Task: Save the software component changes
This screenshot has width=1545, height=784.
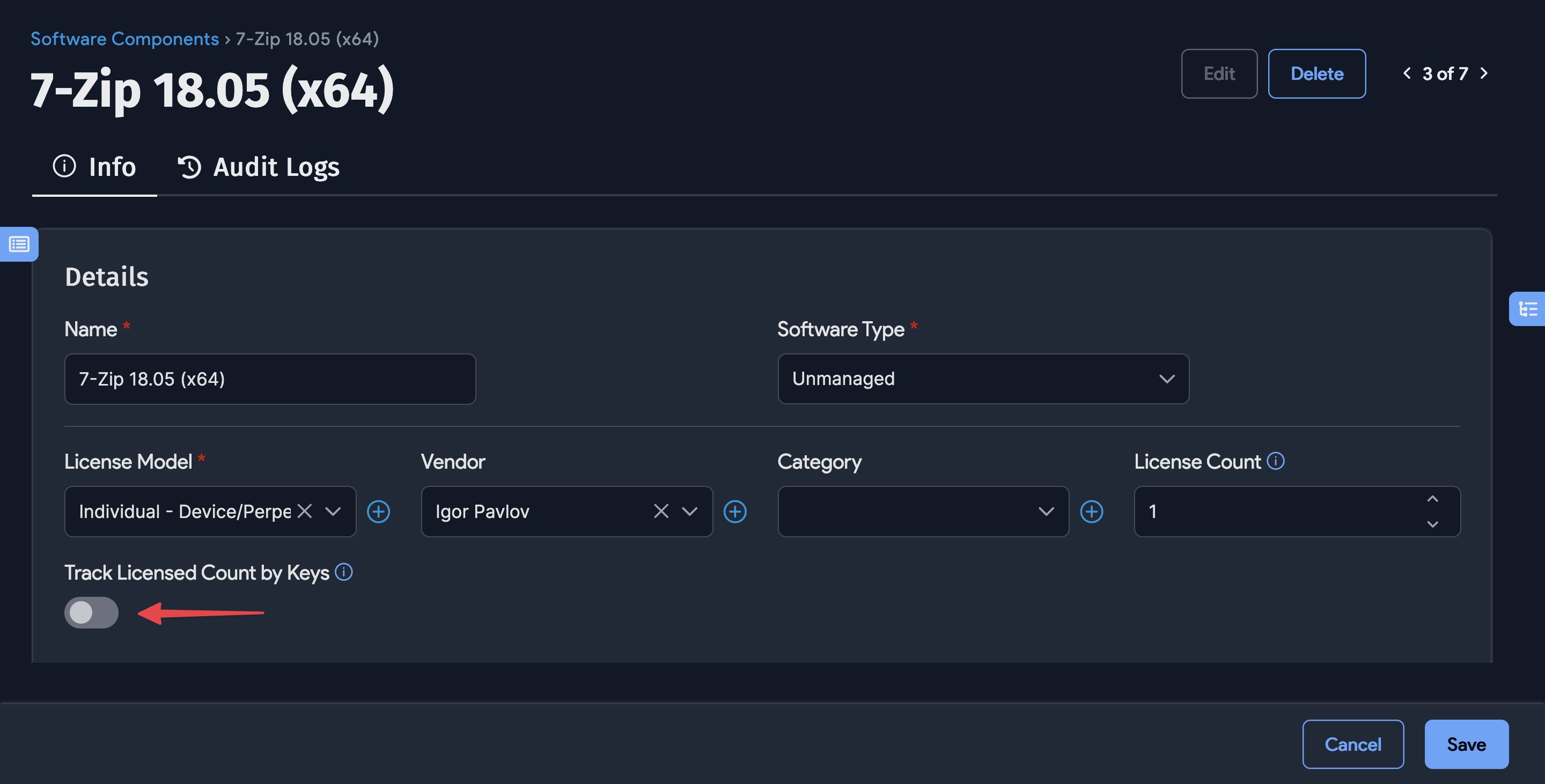Action: coord(1467,744)
